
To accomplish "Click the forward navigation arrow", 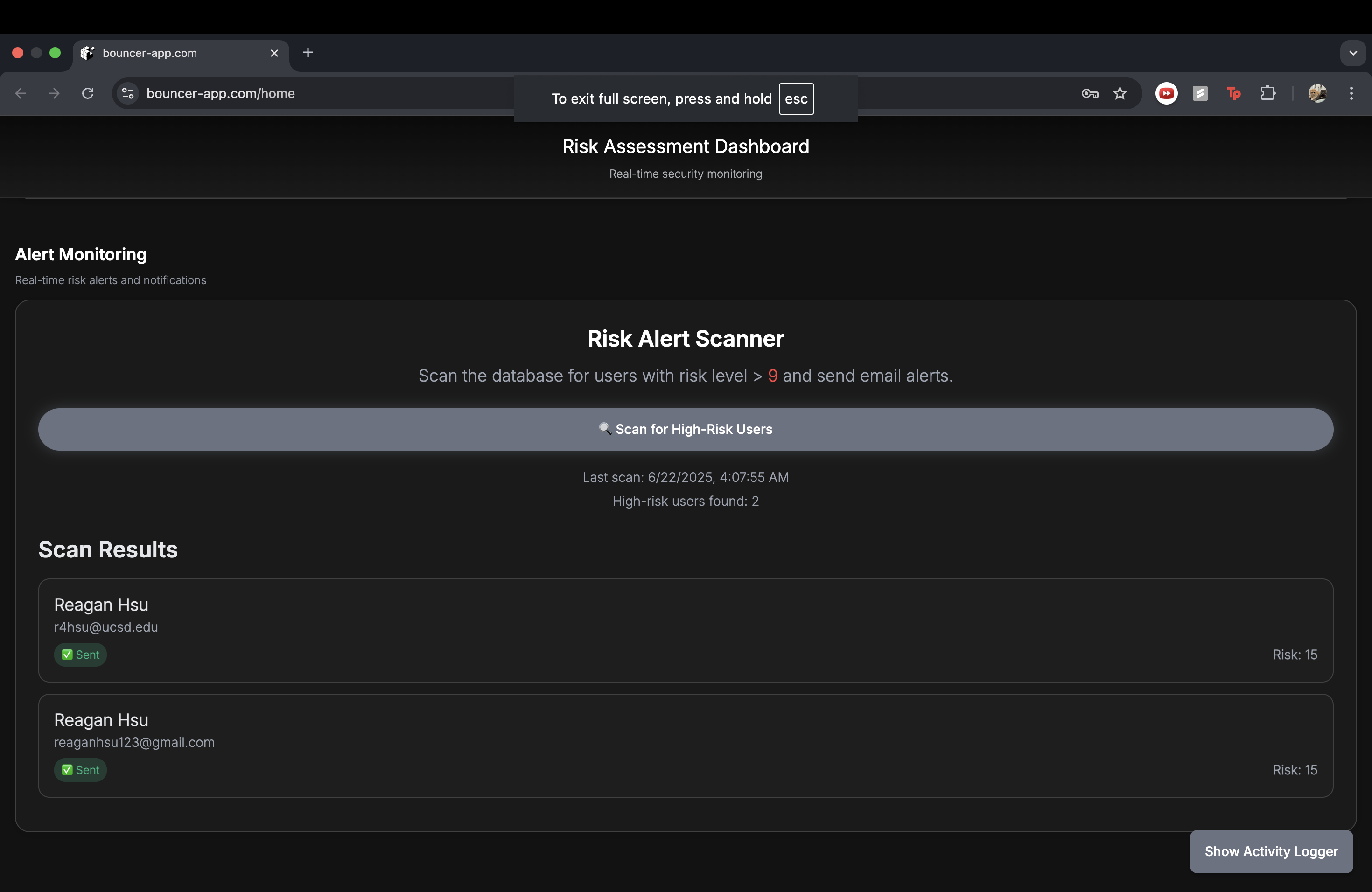I will click(54, 93).
